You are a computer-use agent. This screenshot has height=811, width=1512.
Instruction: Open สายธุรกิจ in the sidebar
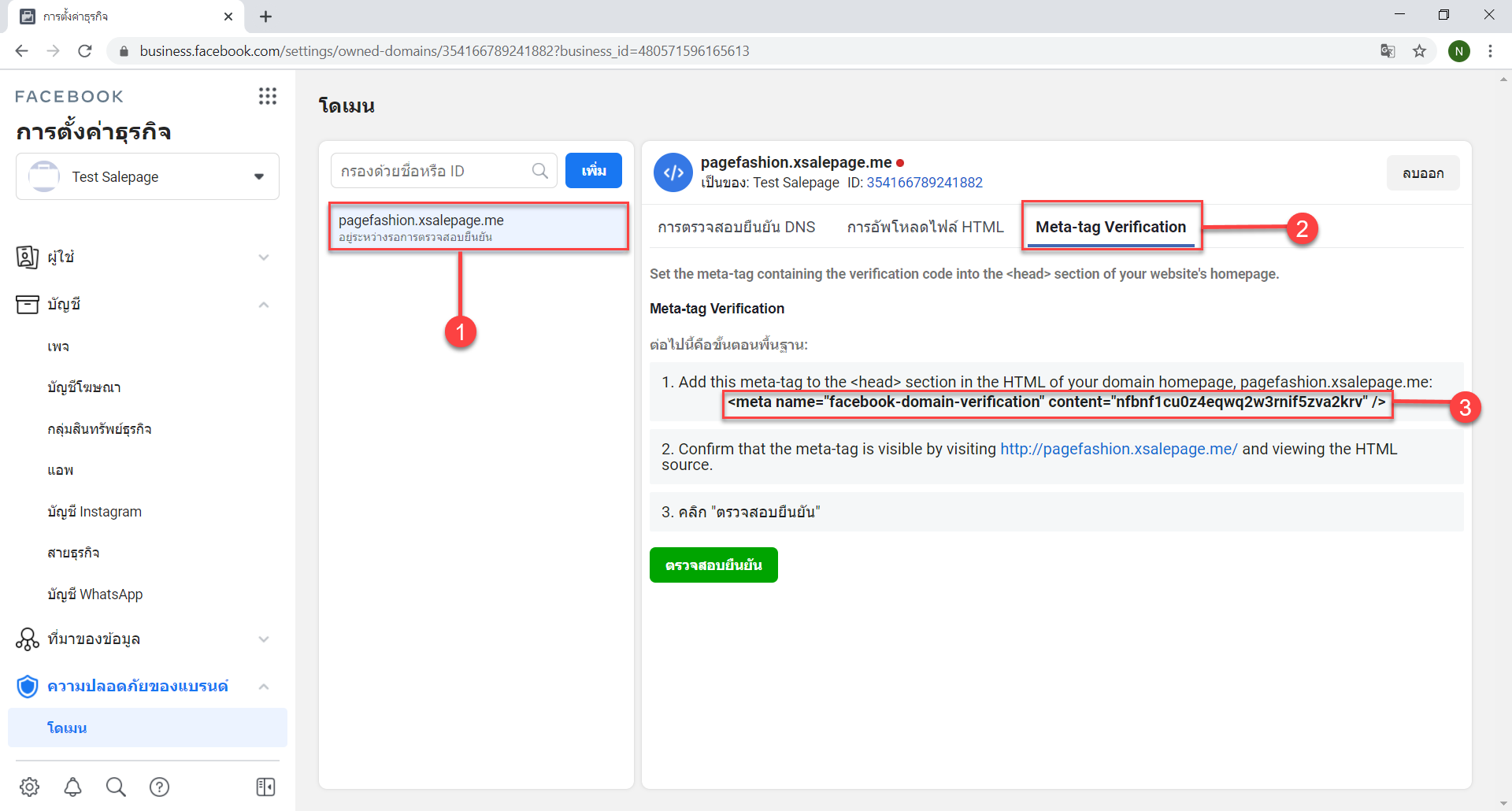[73, 553]
